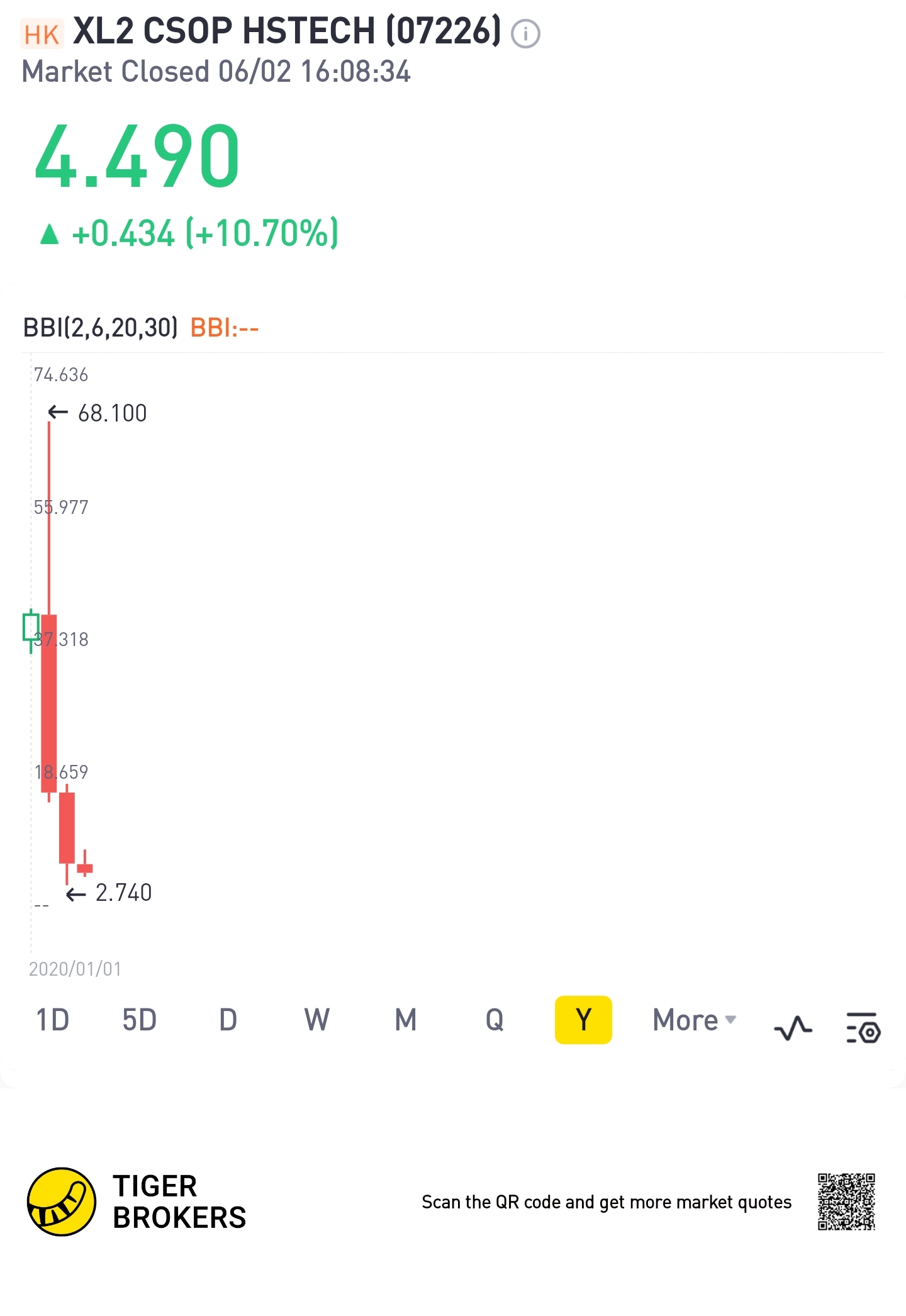Select the M monthly chart tab

(406, 1020)
